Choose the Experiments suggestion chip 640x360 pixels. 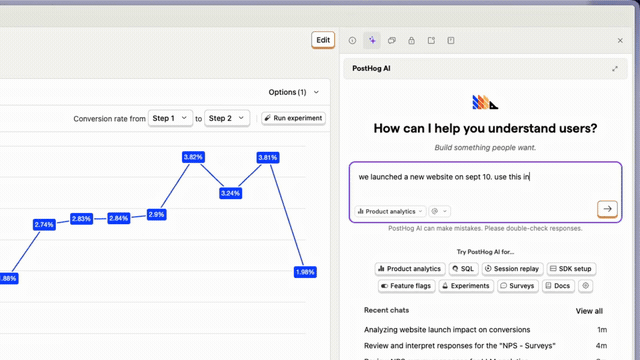point(466,286)
